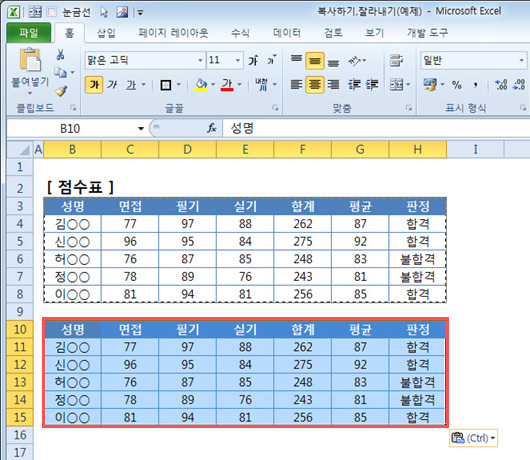Toggle Underline (가) formatting

pyautogui.click(x=131, y=84)
